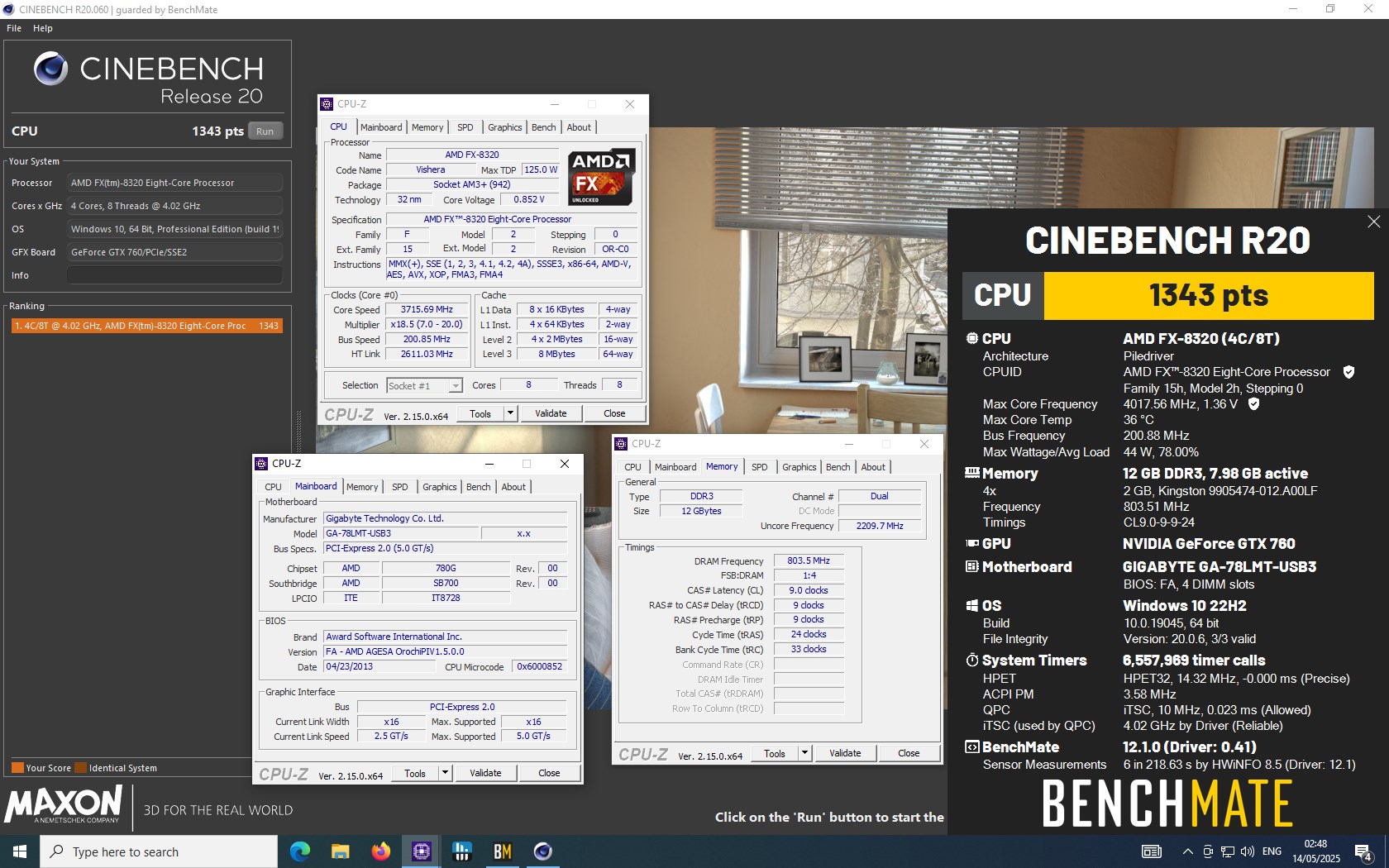
Task: Click the shield icon next to Max Core Frequency
Action: [1253, 403]
